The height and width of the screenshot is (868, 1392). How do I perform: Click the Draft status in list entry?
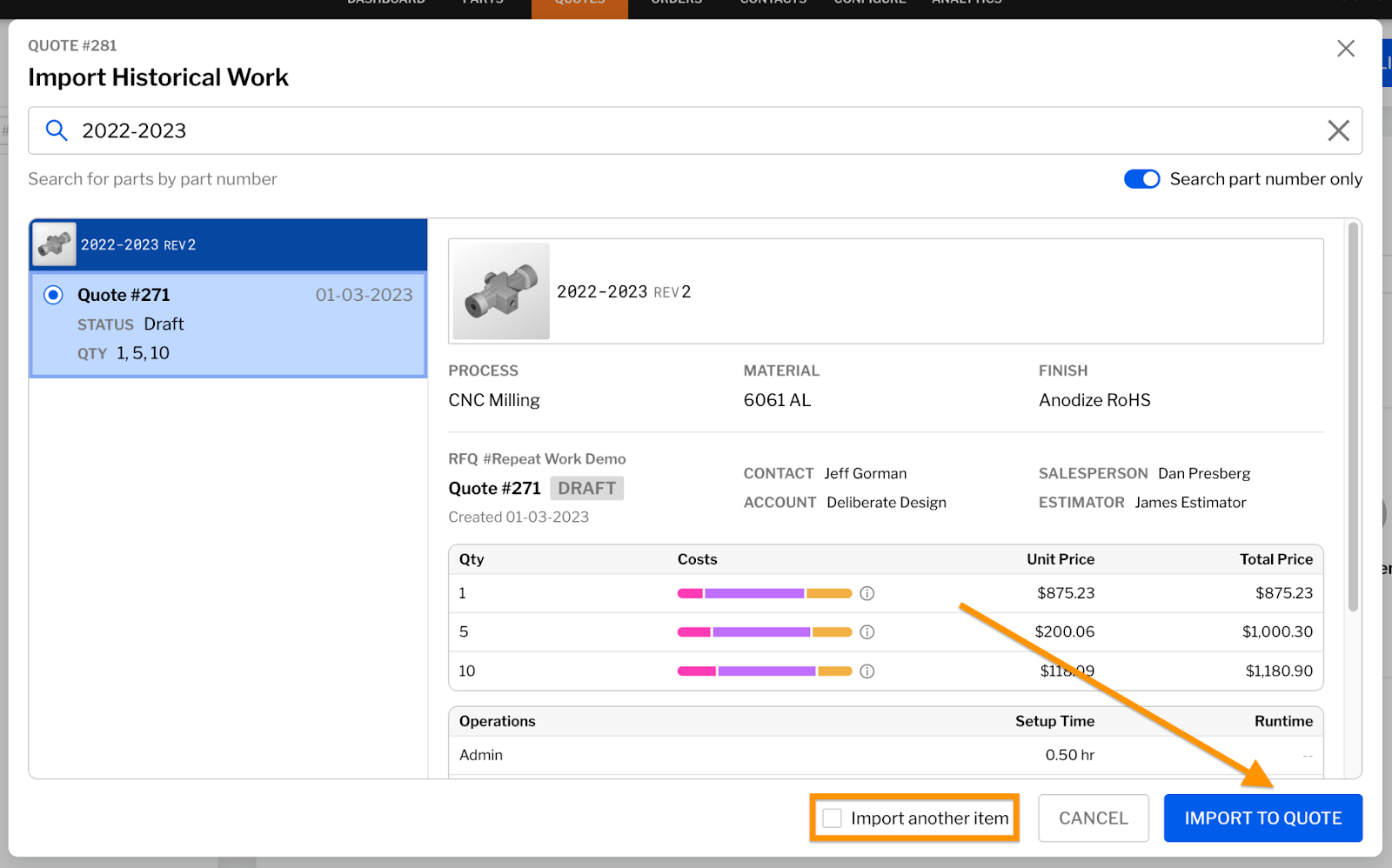pyautogui.click(x=164, y=324)
